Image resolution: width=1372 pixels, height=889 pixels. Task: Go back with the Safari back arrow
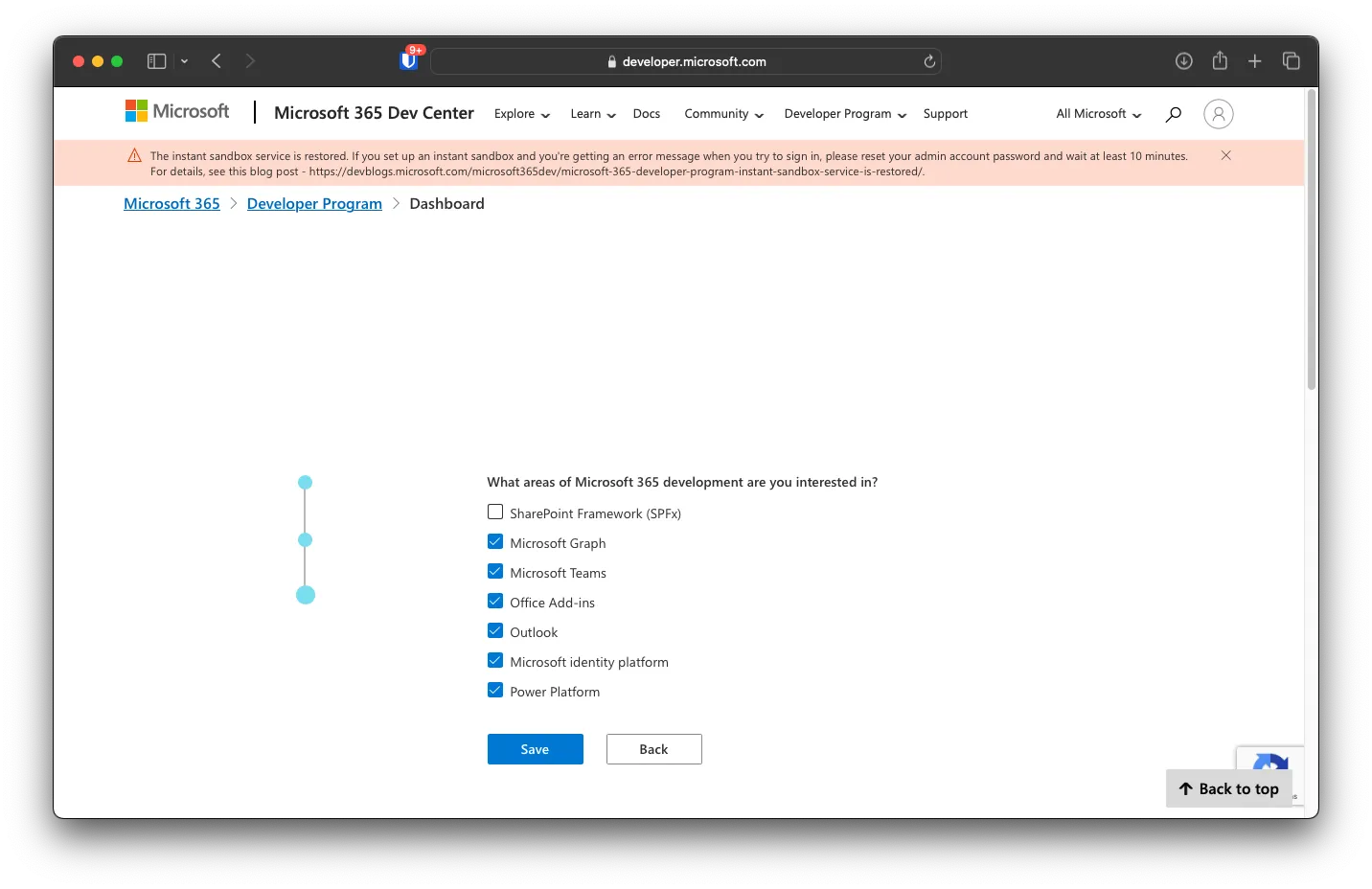[217, 61]
